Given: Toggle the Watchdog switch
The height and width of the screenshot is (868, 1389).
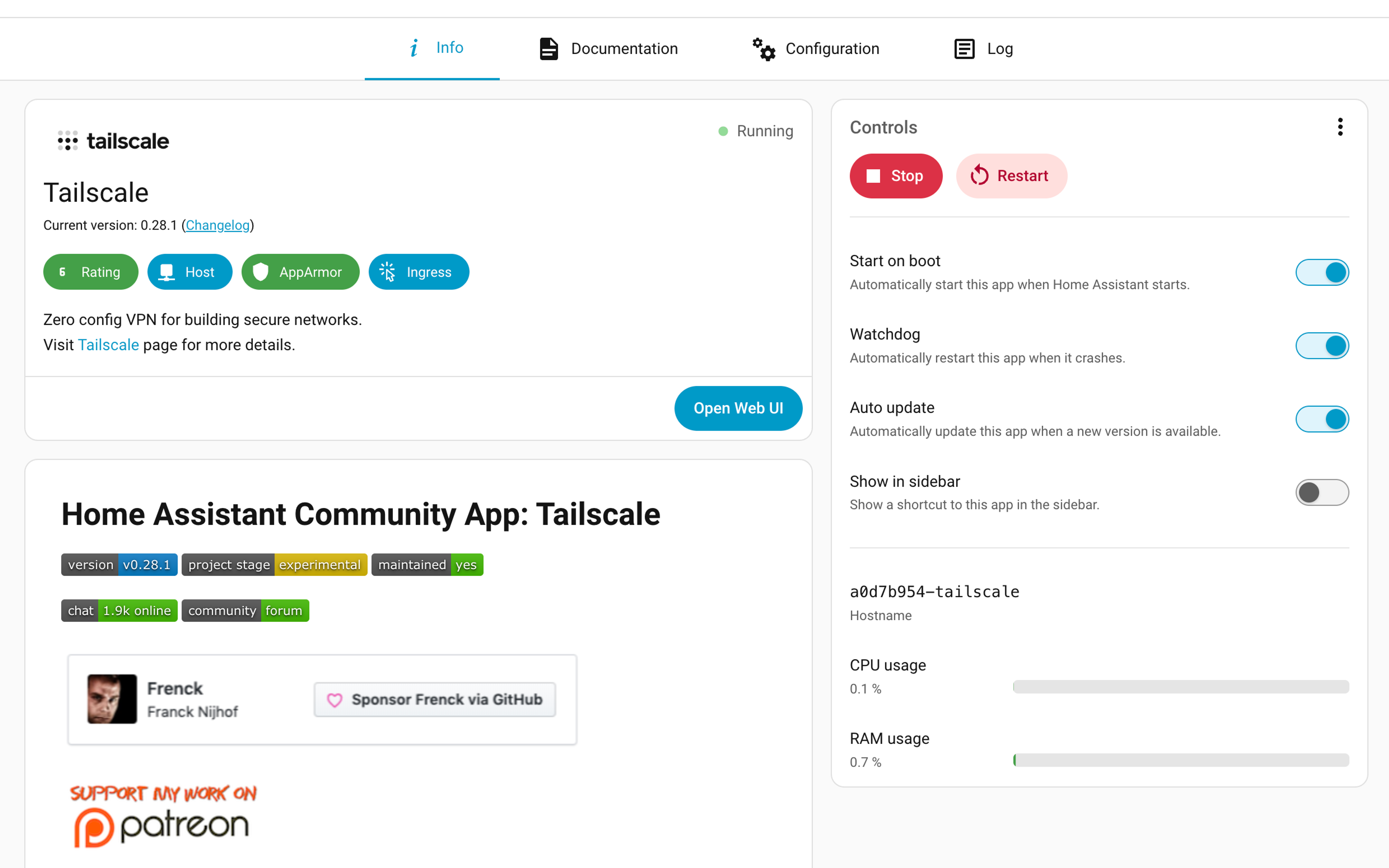Looking at the screenshot, I should click(1322, 346).
